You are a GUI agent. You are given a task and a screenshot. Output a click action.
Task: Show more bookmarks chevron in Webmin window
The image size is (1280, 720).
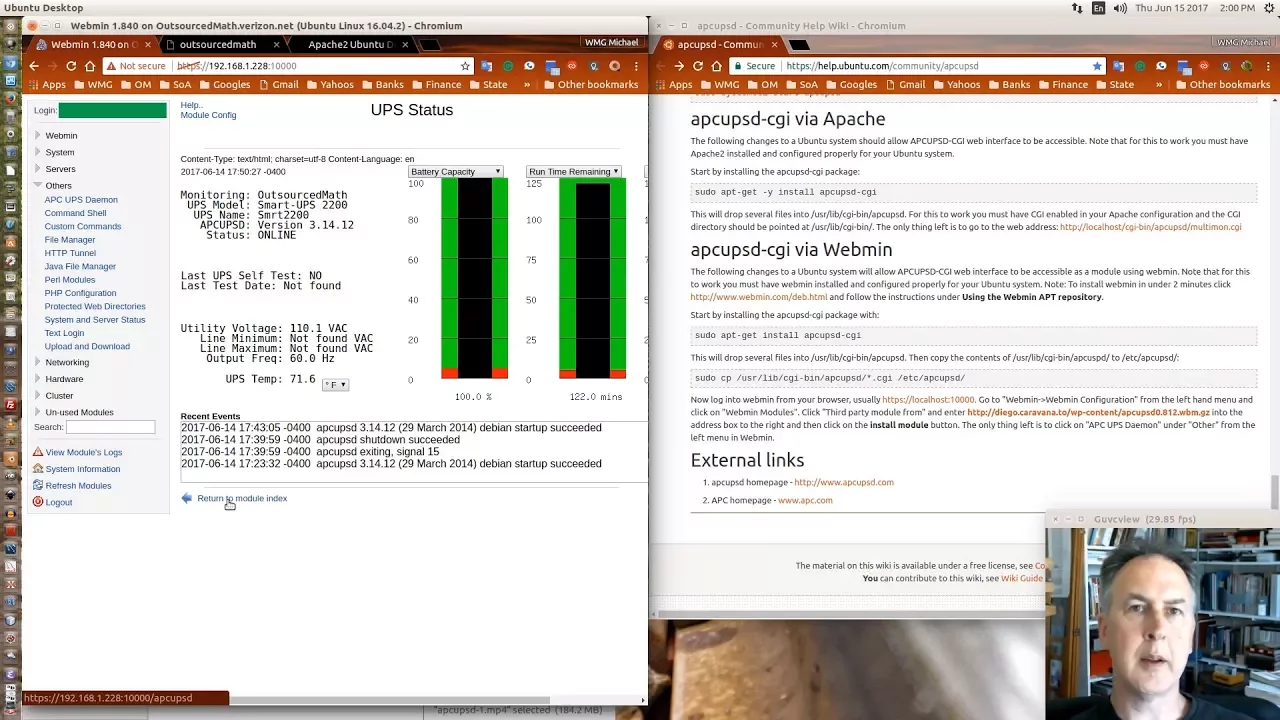[529, 85]
